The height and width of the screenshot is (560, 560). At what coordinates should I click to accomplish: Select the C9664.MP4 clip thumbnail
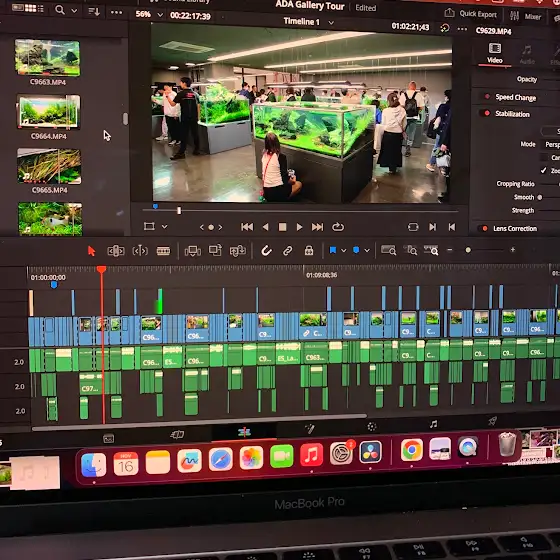click(x=49, y=111)
